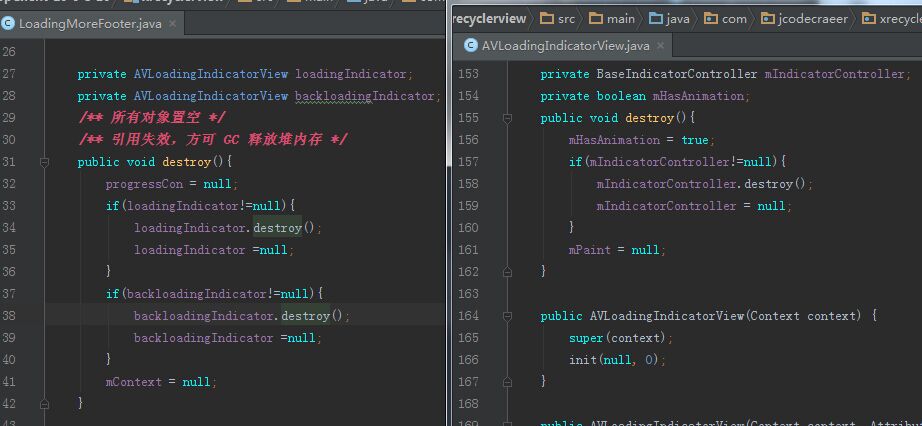
Task: Click the class icon on AVLoadingIndicatorView.java tab
Action: 470,46
